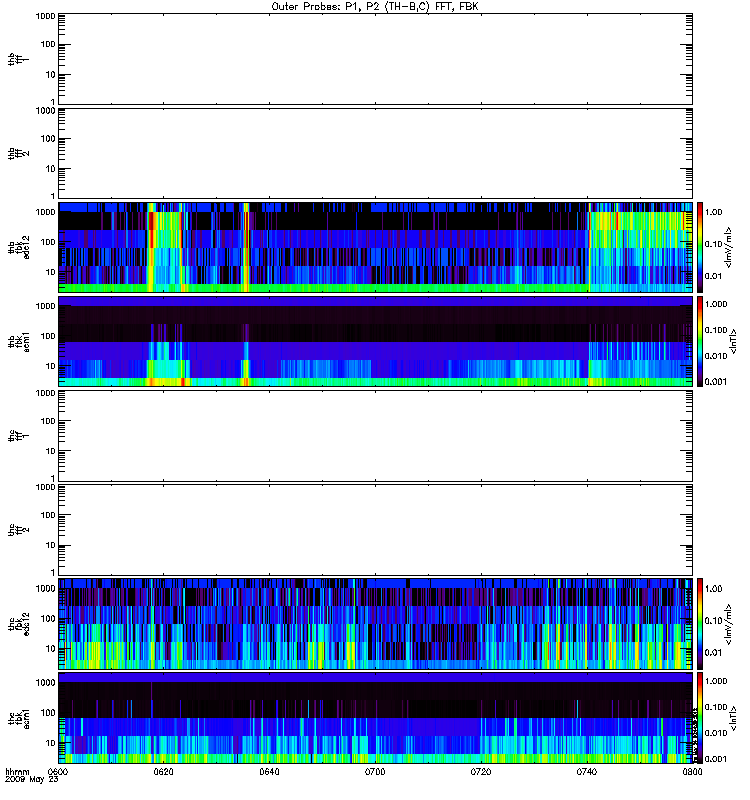Click inside the thc fbk edc12 spectrogram
The image size is (750, 800).
pyautogui.click(x=375, y=623)
